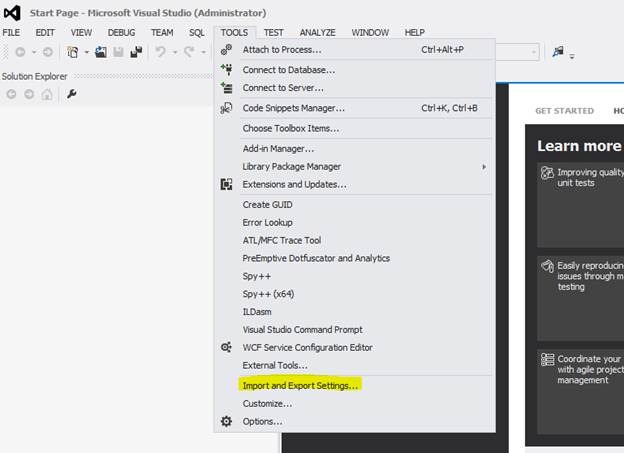Viewport: 624px width, 453px height.
Task: Open the TEST menu
Action: 274,33
